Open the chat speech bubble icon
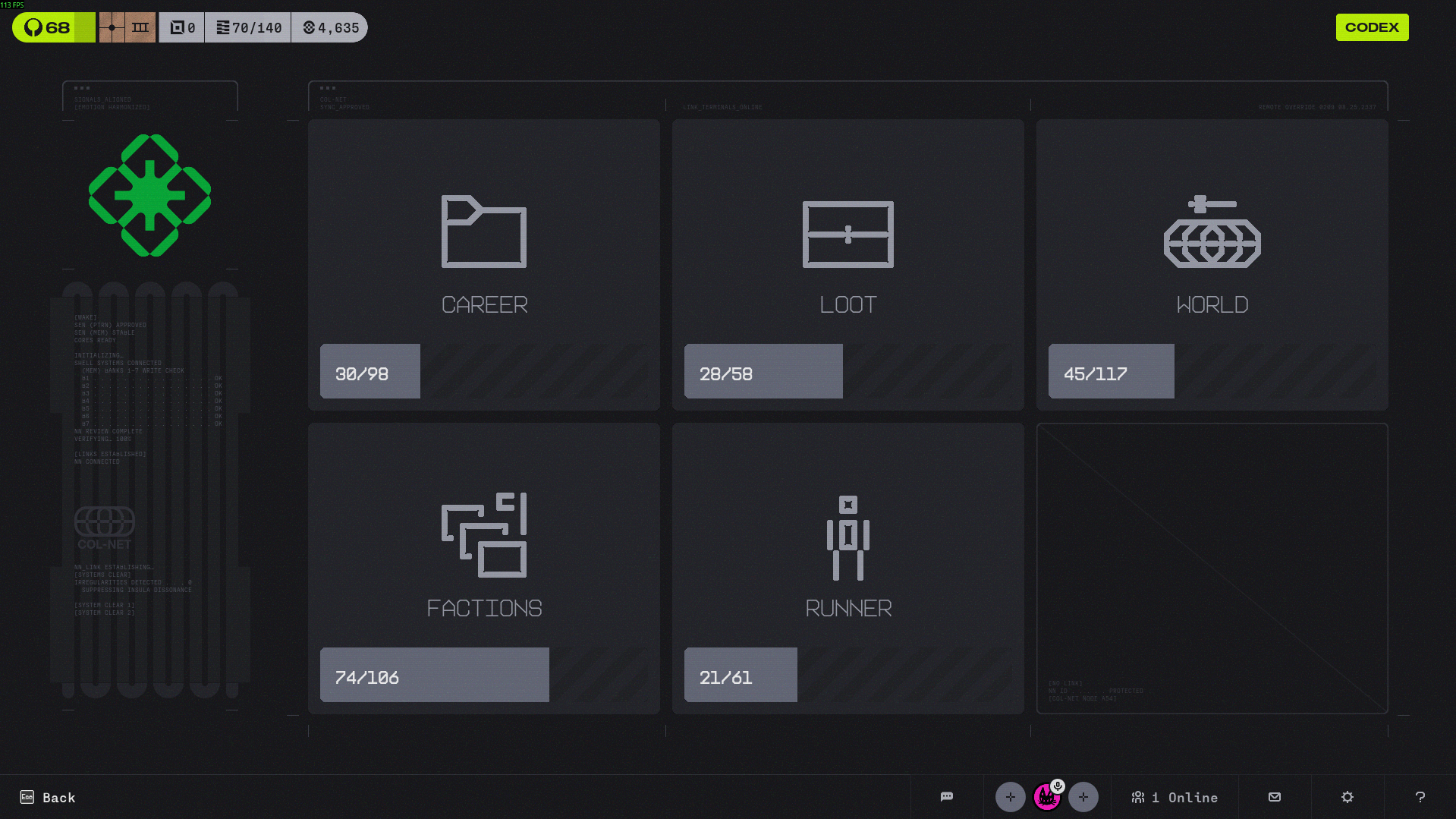 [x=946, y=797]
